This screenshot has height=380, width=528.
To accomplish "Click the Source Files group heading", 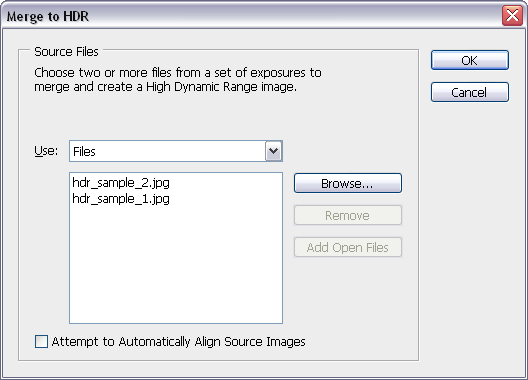I will pos(66,52).
